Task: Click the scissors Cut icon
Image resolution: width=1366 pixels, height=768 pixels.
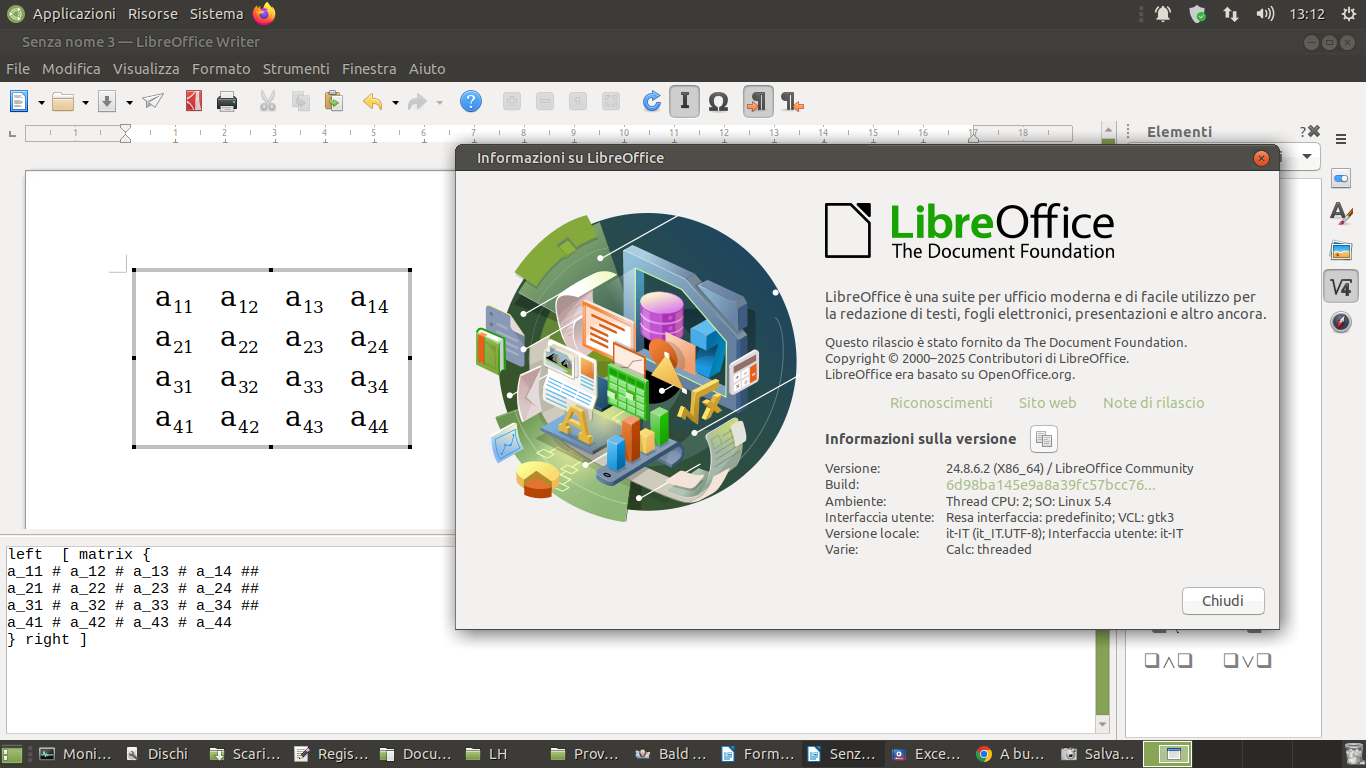Action: (267, 101)
